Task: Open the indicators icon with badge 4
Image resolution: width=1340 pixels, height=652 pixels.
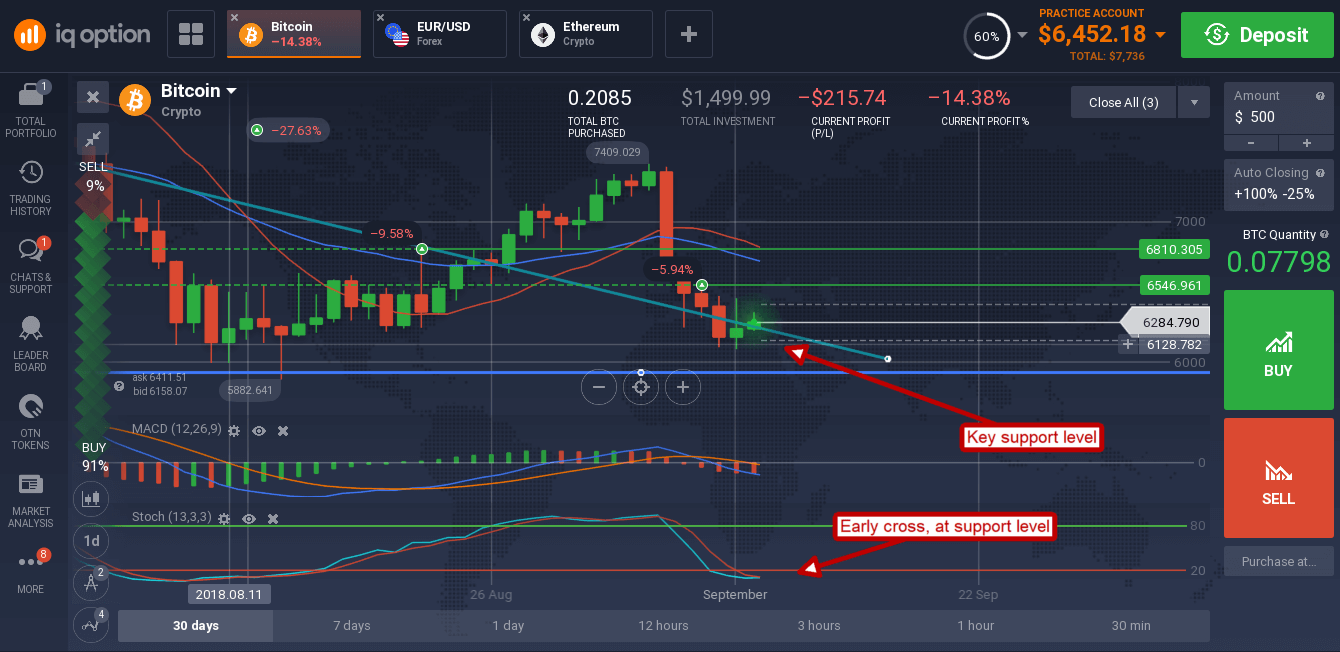Action: point(91,624)
